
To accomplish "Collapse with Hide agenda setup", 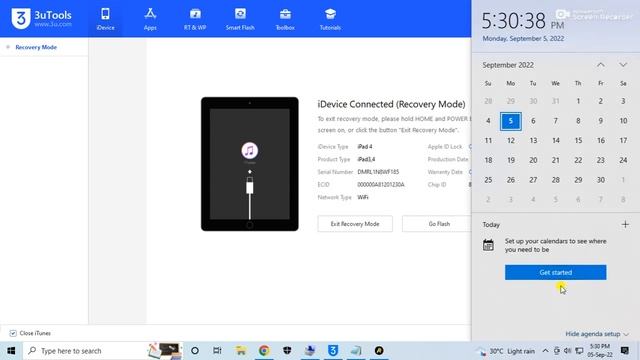I will coord(596,334).
